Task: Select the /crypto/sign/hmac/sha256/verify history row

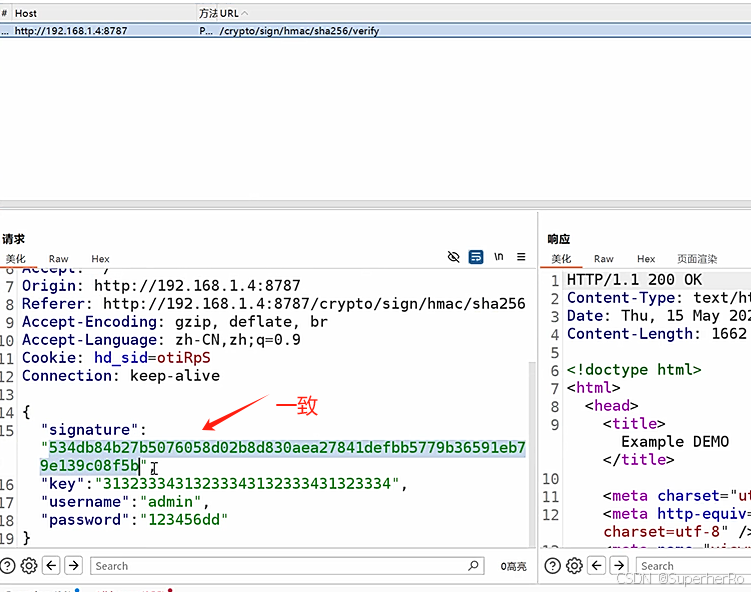Action: pos(376,31)
